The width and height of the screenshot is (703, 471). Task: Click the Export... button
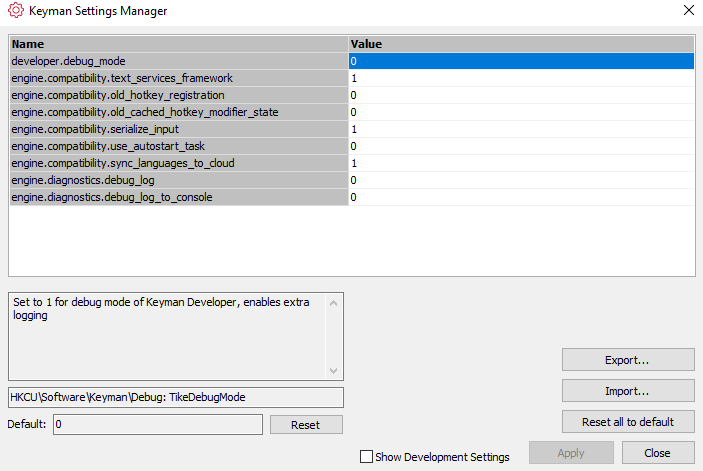628,360
